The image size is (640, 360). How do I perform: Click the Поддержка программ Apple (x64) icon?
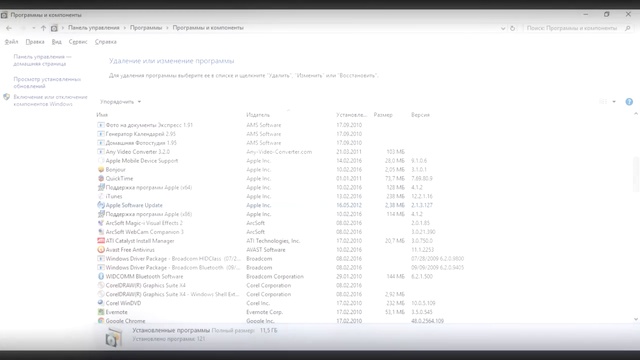[101, 187]
